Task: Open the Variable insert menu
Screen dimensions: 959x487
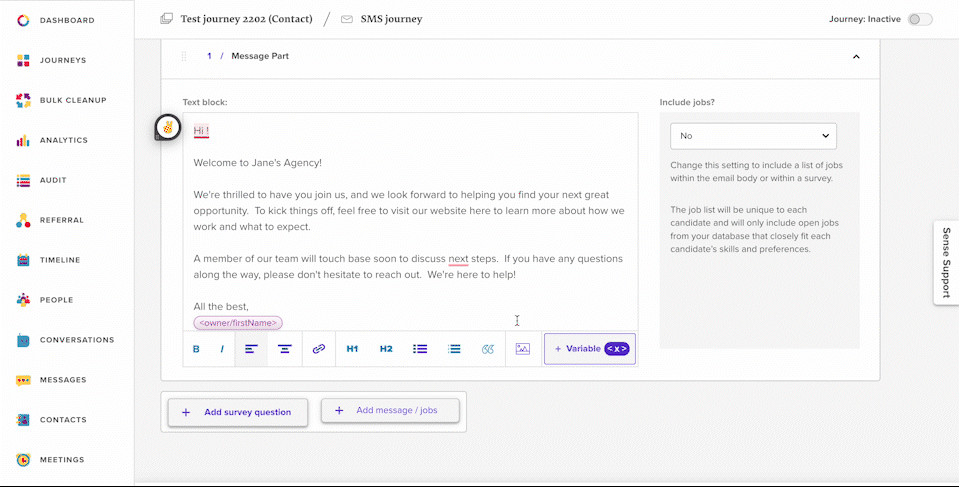Action: (590, 349)
